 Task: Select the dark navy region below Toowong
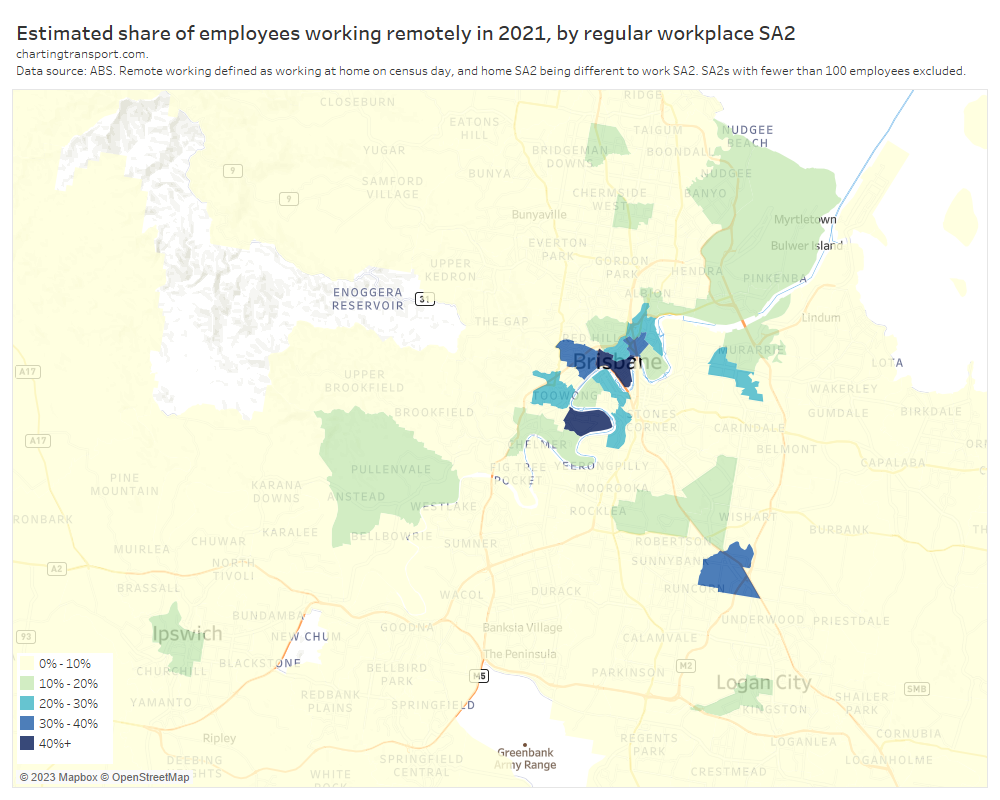(586, 421)
